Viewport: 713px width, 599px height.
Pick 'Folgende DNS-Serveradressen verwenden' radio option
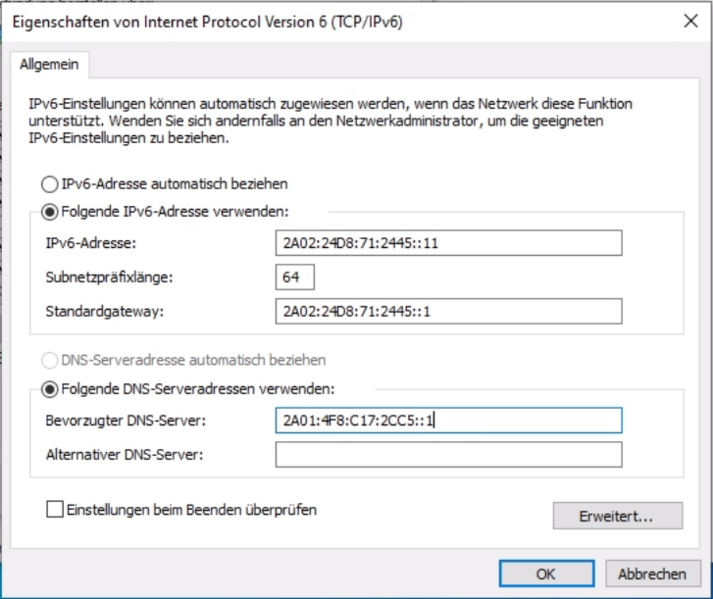tap(48, 388)
